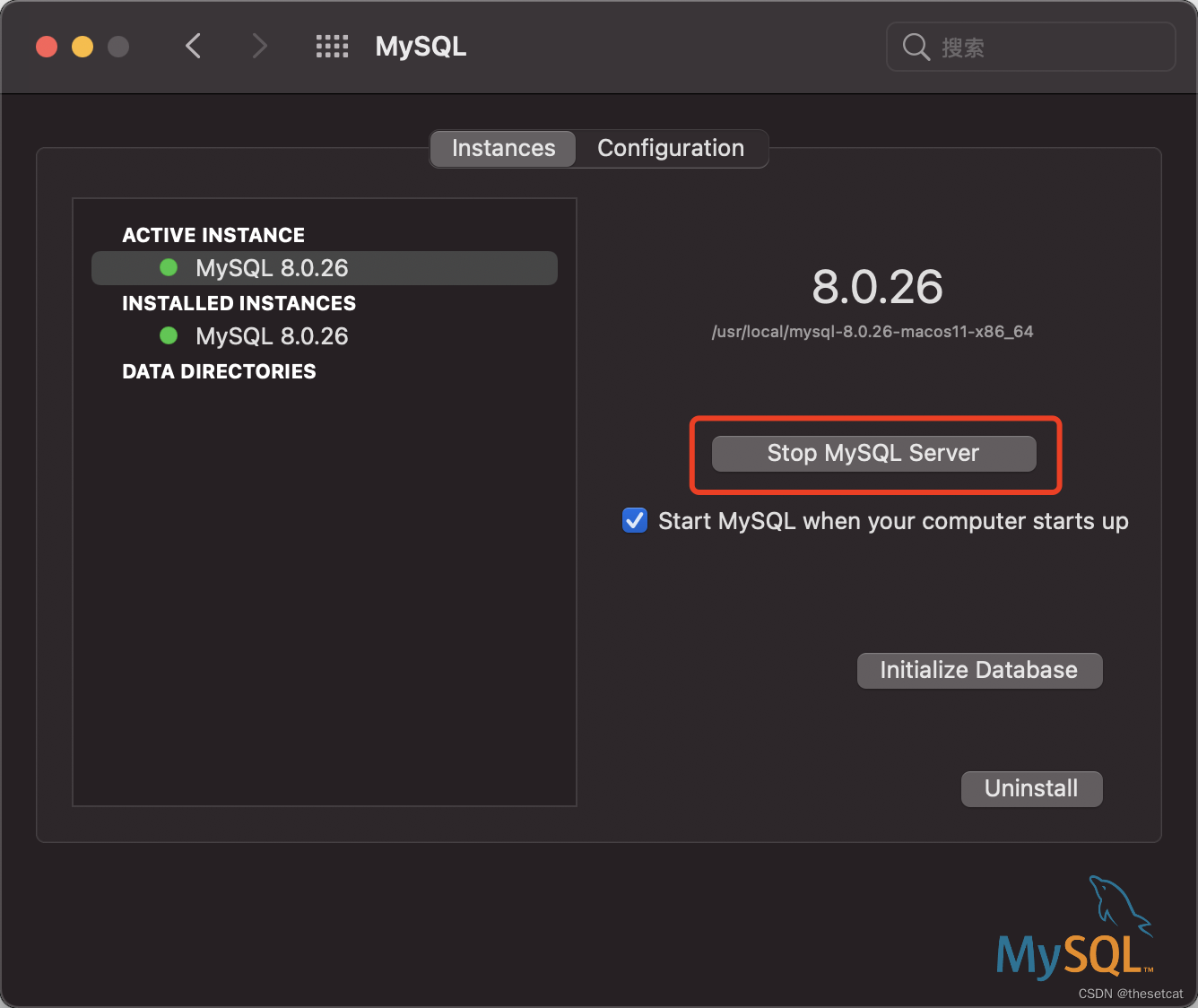The height and width of the screenshot is (1008, 1198).
Task: Click the green dot under Installed Instances
Action: [x=169, y=336]
